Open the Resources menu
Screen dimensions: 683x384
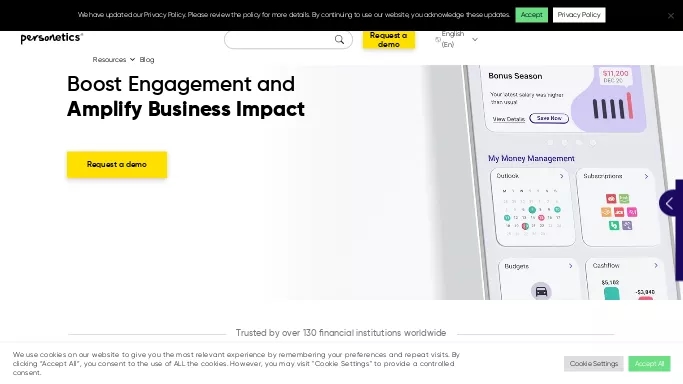109,60
